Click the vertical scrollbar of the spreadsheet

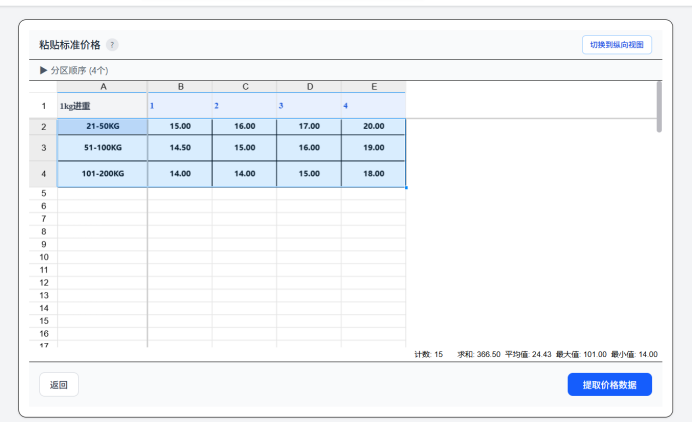(x=658, y=106)
